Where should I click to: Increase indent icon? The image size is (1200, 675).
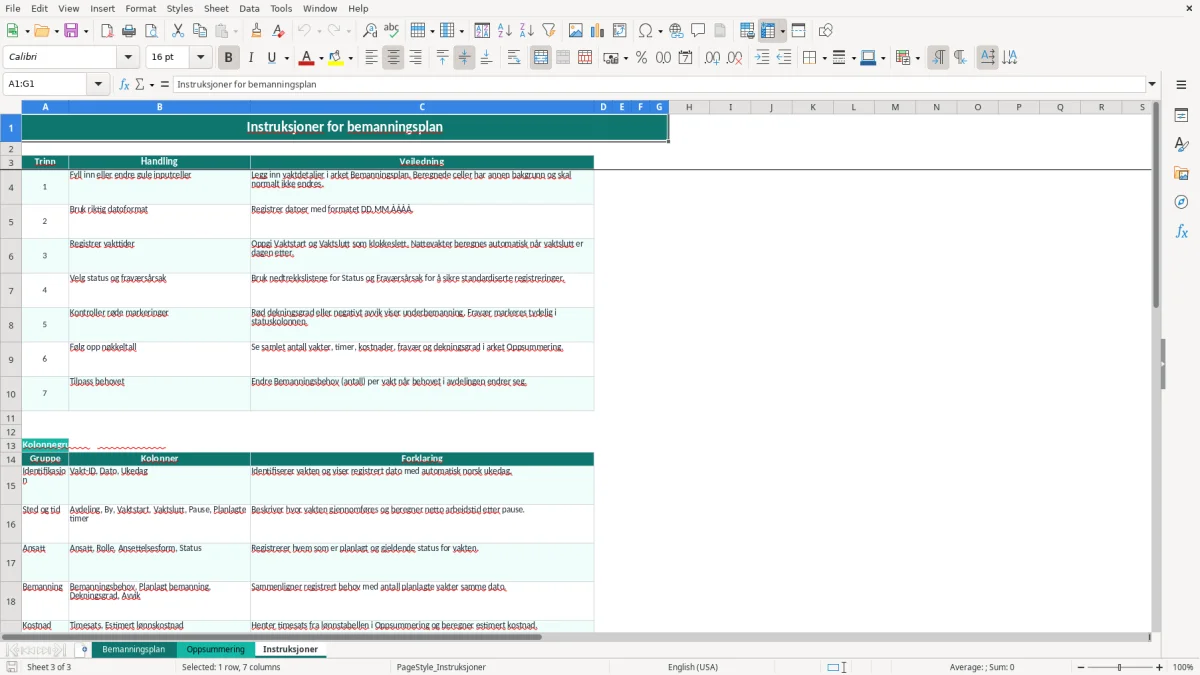[x=762, y=58]
